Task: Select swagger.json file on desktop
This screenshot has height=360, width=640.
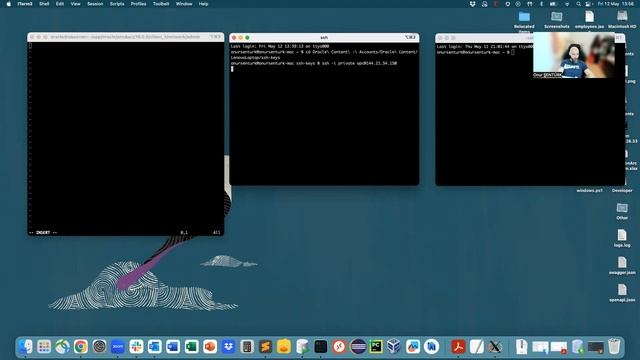Action: point(622,263)
